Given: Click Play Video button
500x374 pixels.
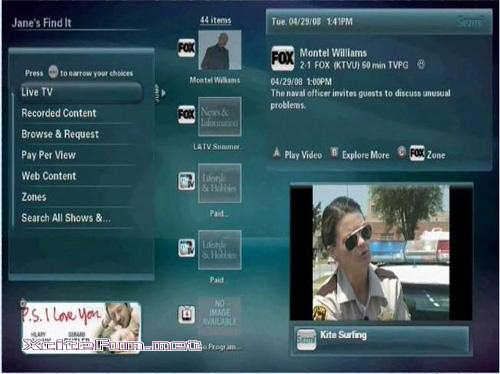Looking at the screenshot, I should coord(298,154).
